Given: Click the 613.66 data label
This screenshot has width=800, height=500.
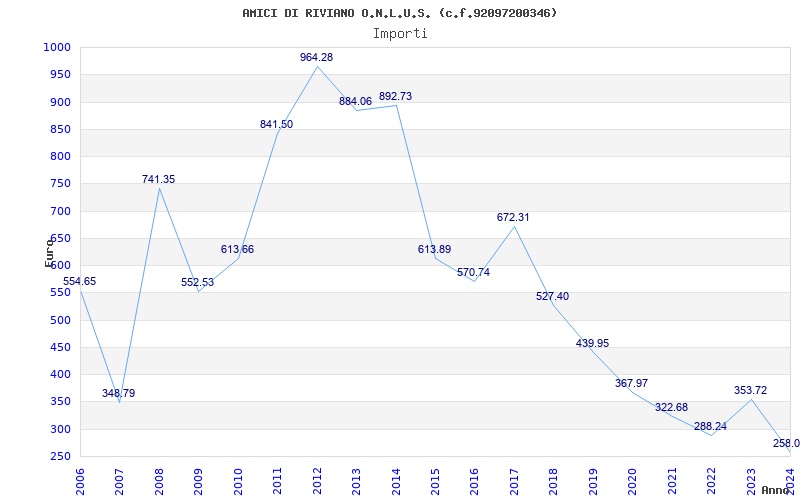Looking at the screenshot, I should (x=237, y=249).
